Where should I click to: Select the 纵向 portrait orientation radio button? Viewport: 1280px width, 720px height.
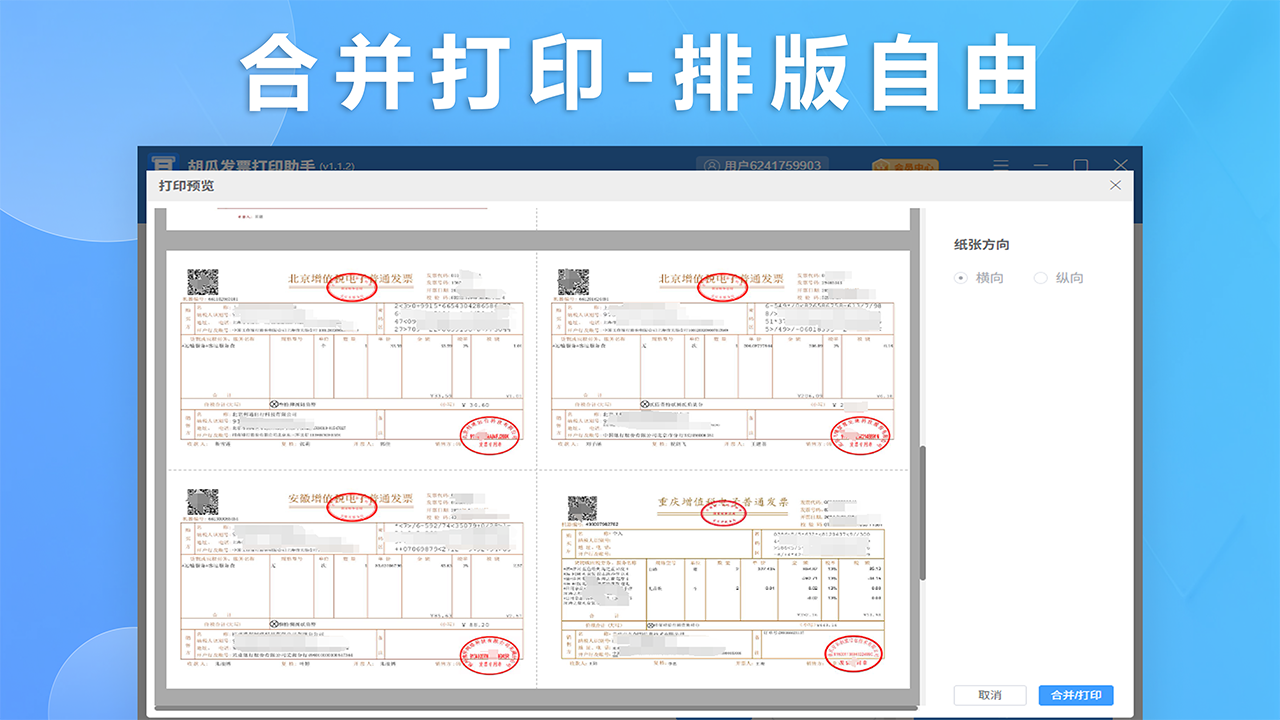pos(1040,278)
